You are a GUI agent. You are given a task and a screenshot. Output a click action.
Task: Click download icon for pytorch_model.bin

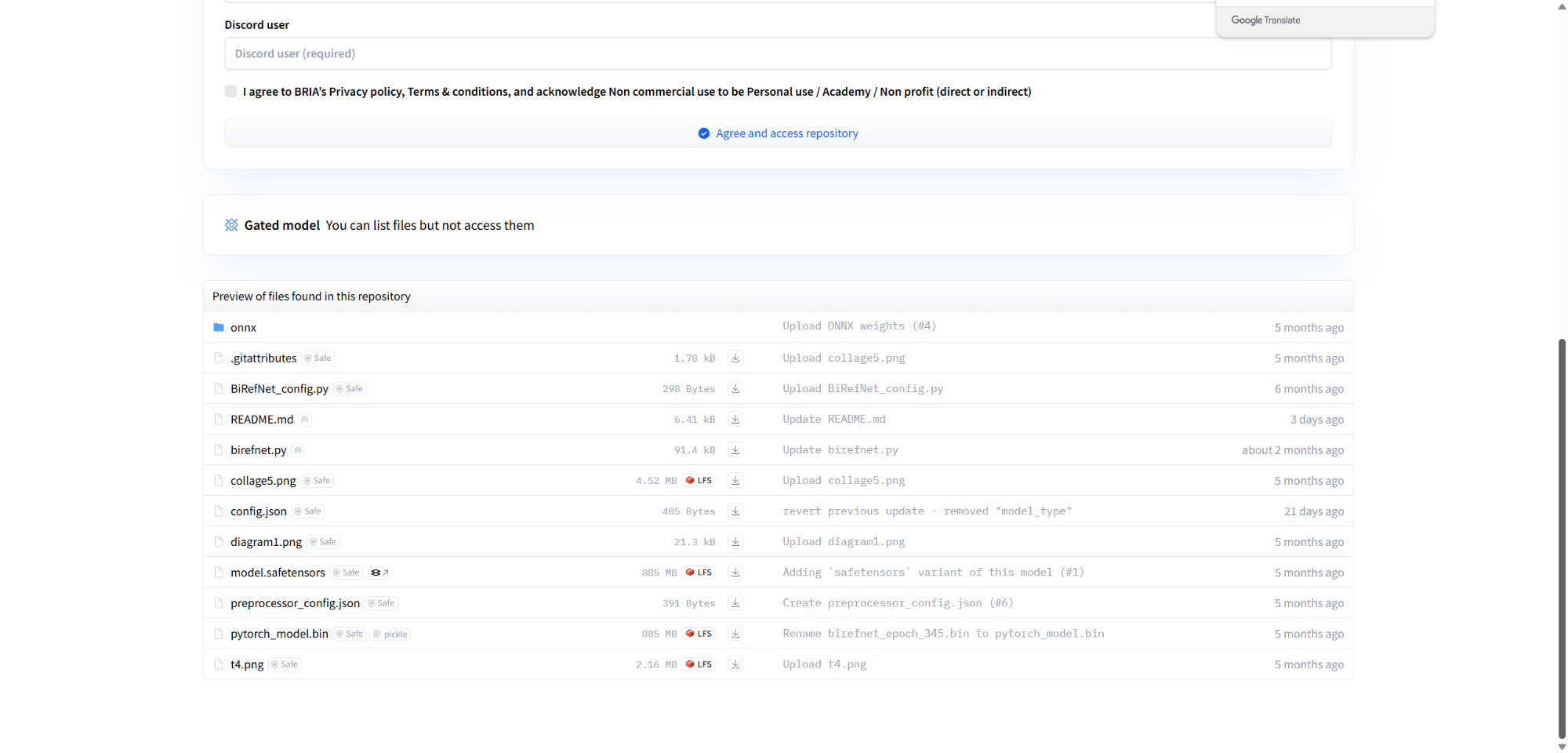(735, 634)
